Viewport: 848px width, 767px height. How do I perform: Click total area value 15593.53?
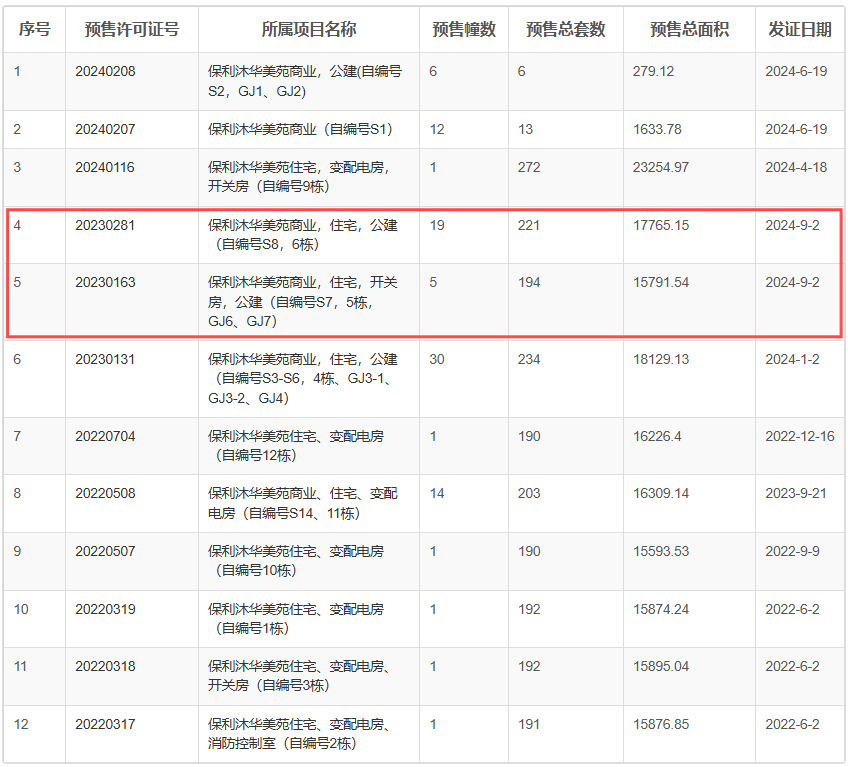[661, 551]
